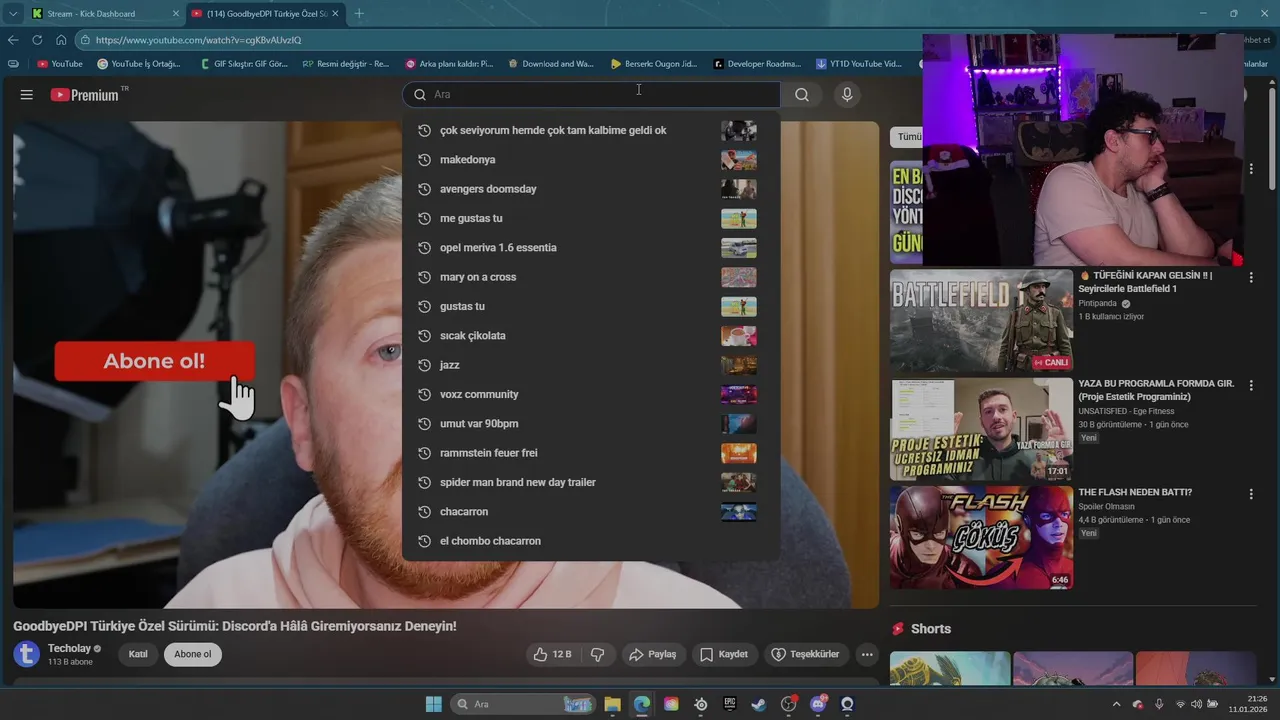
Task: Open the Techolay channel name link
Action: pos(69,648)
